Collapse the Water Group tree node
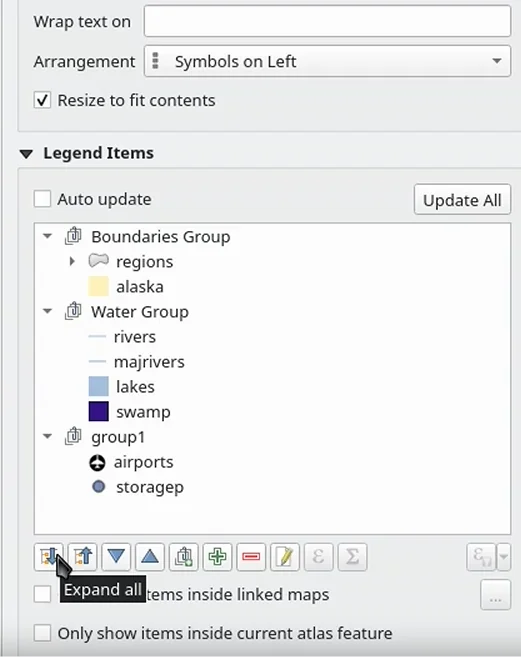 coord(48,311)
